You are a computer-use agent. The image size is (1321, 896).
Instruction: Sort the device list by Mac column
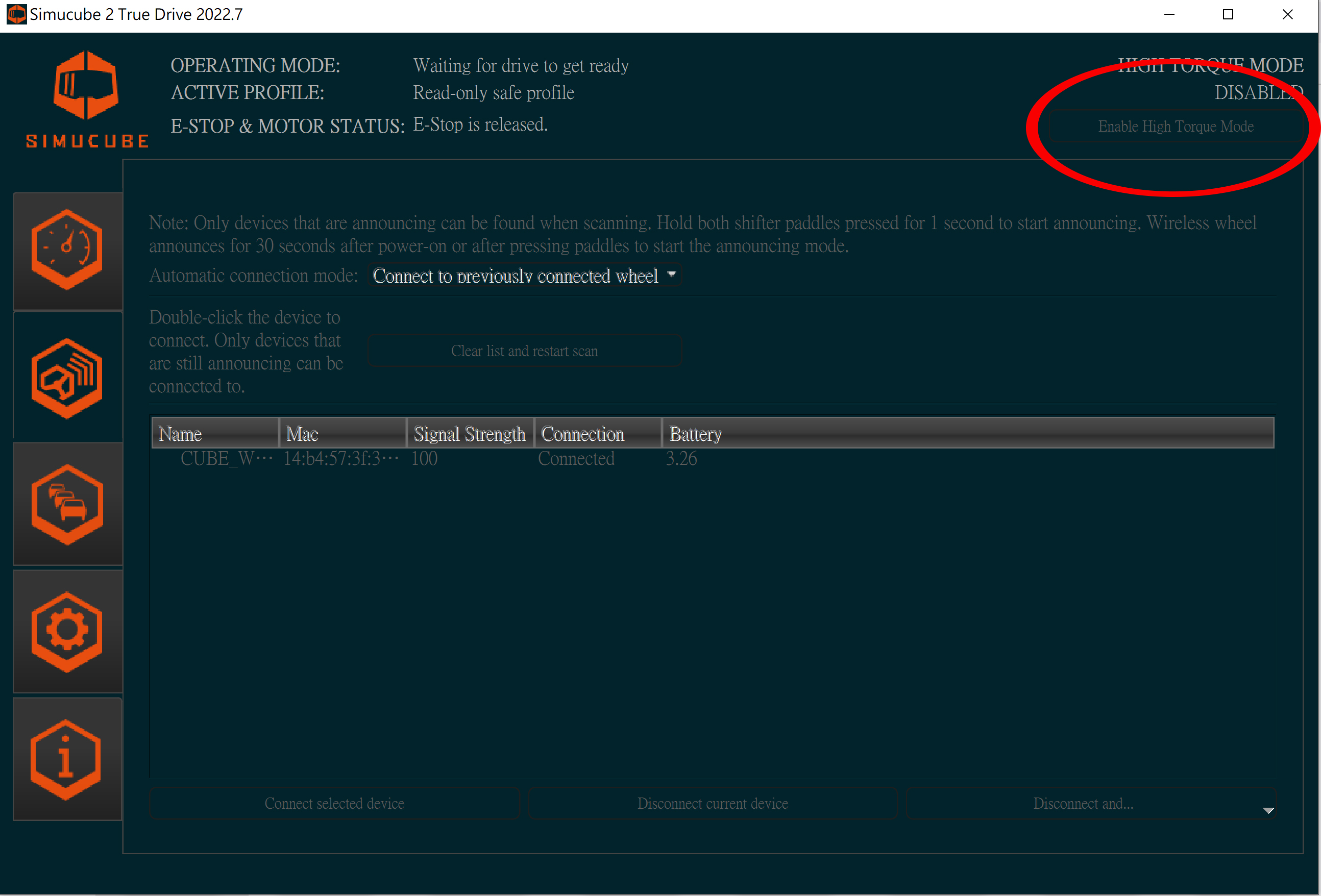pos(343,434)
